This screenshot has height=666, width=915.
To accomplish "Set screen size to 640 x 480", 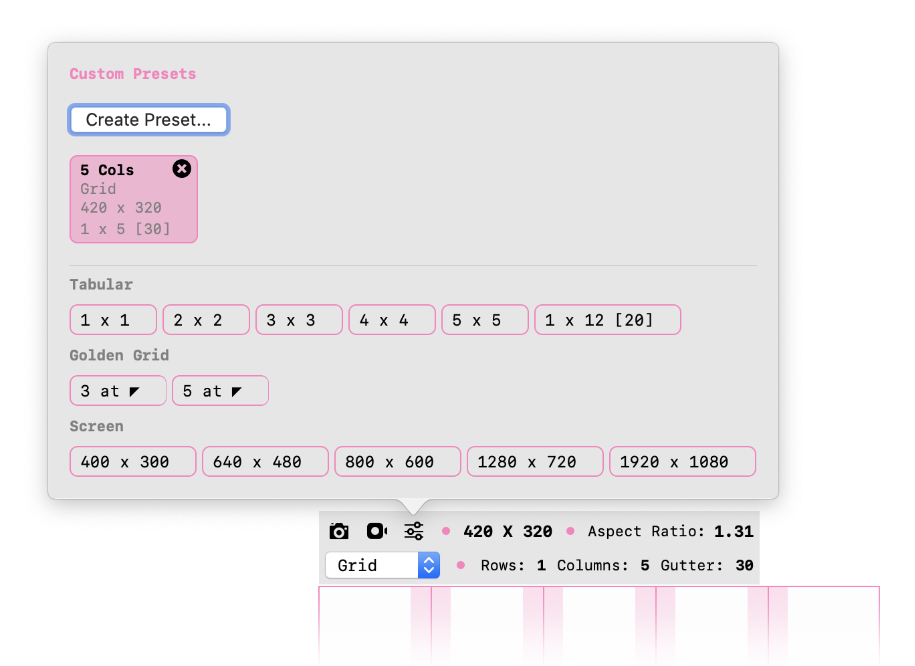I will coord(266,462).
